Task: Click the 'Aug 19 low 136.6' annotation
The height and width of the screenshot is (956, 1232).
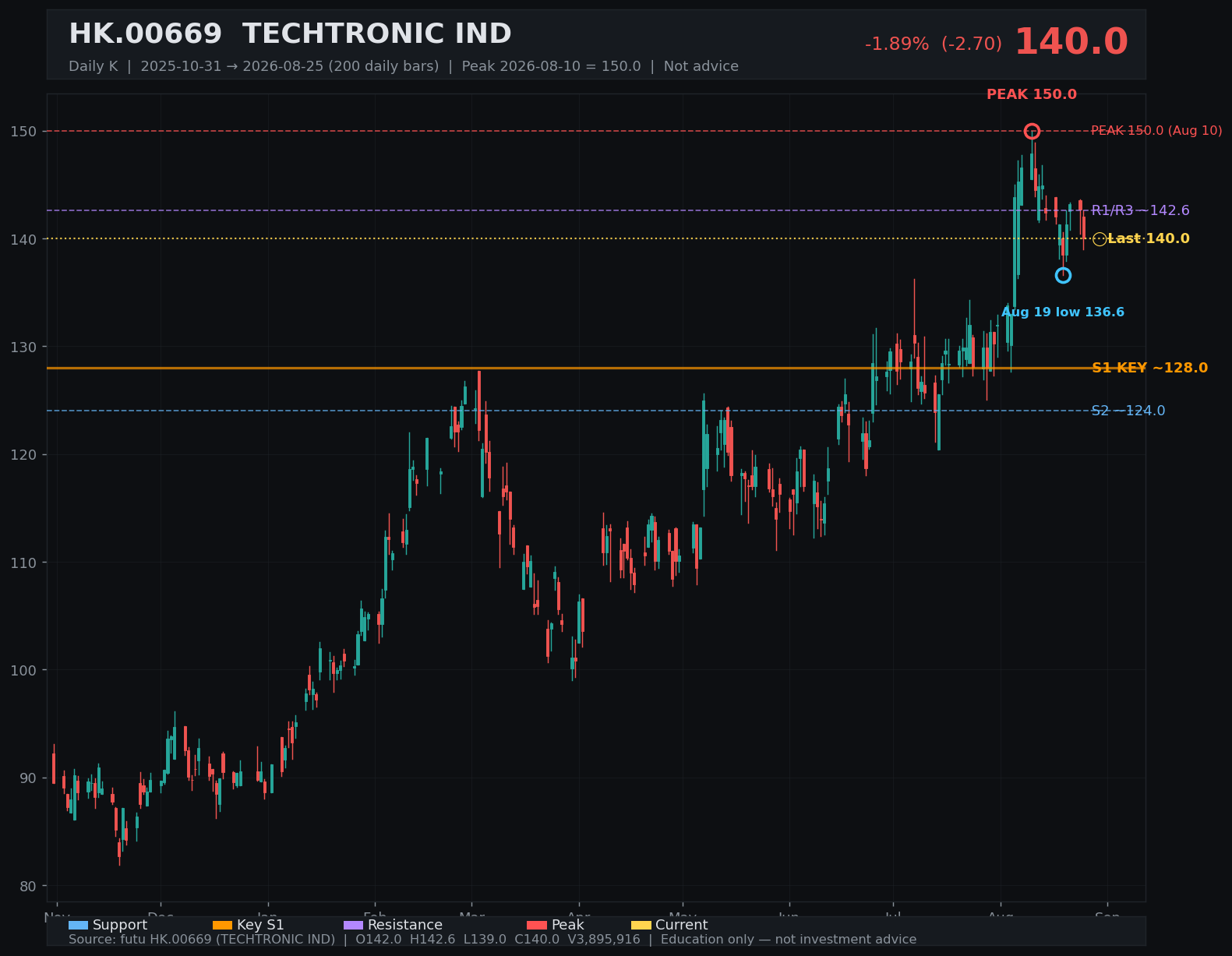Action: 1063,312
